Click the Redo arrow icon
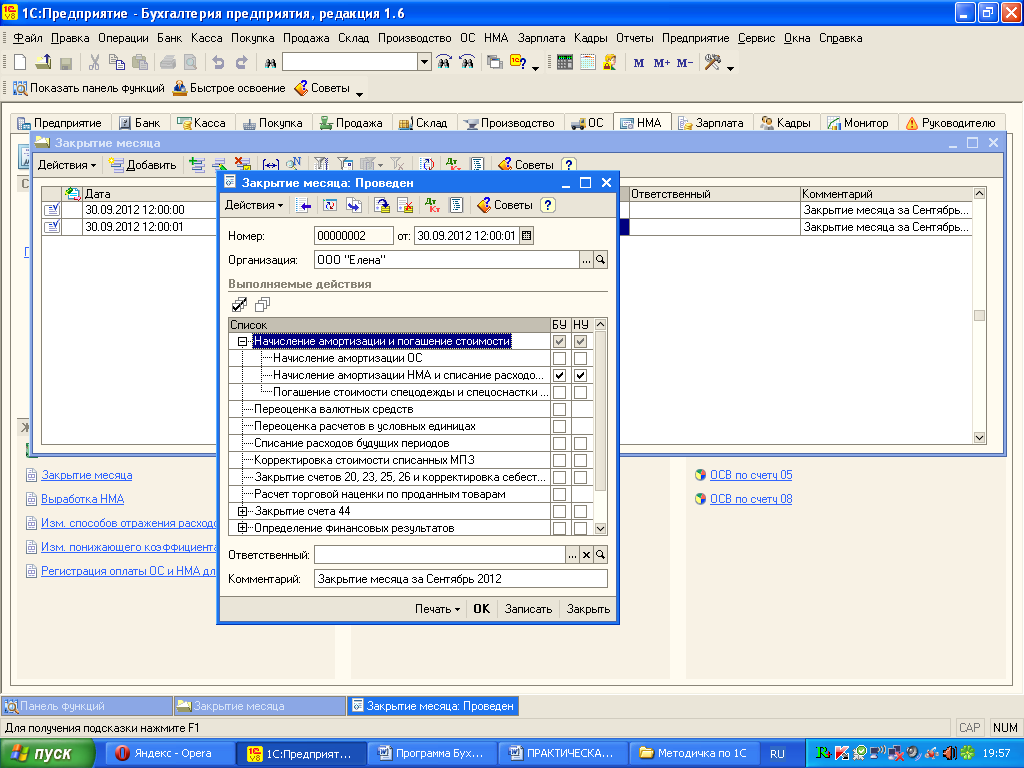The width and height of the screenshot is (1024, 768). coord(242,62)
